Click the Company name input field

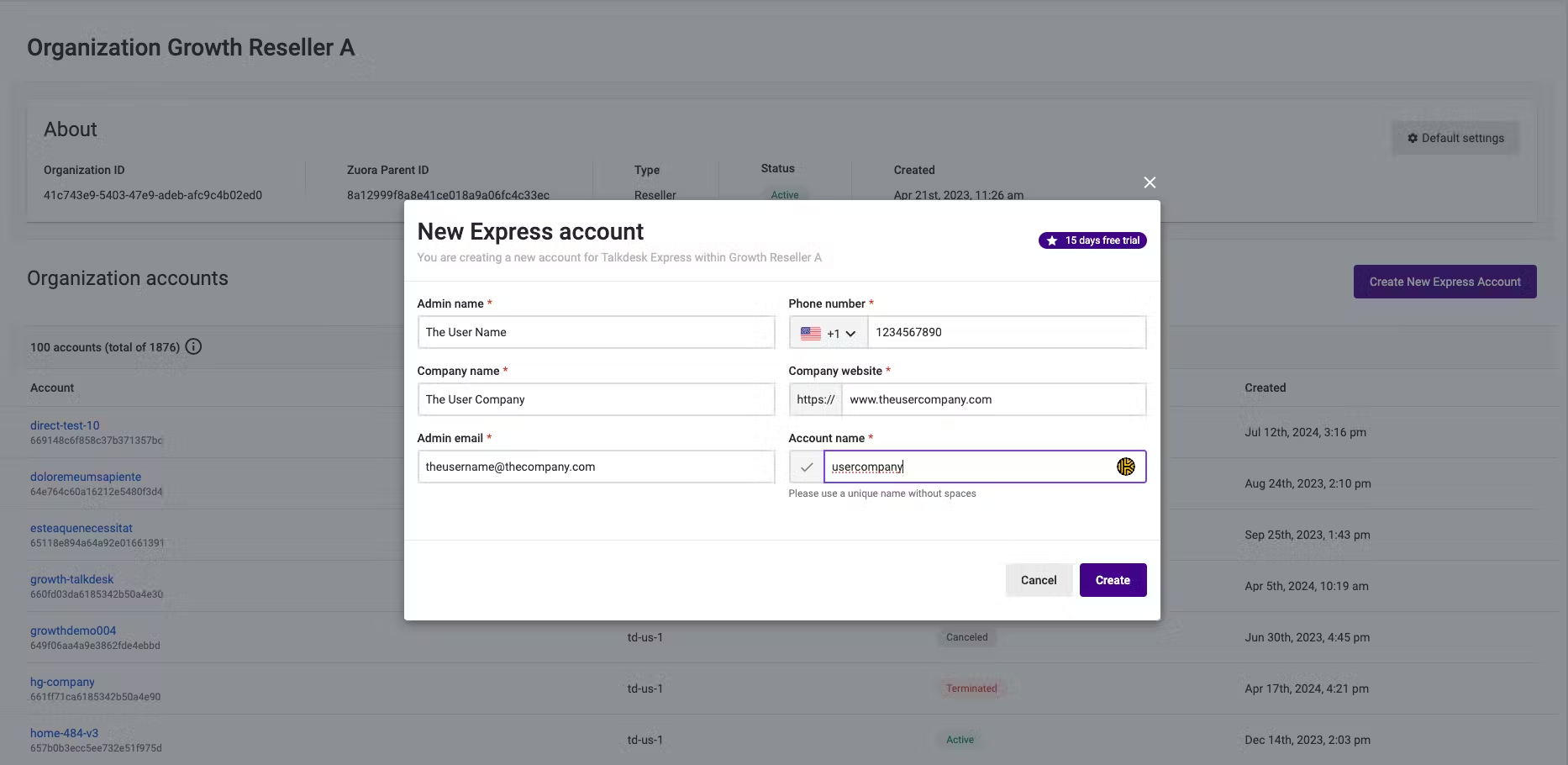point(596,399)
